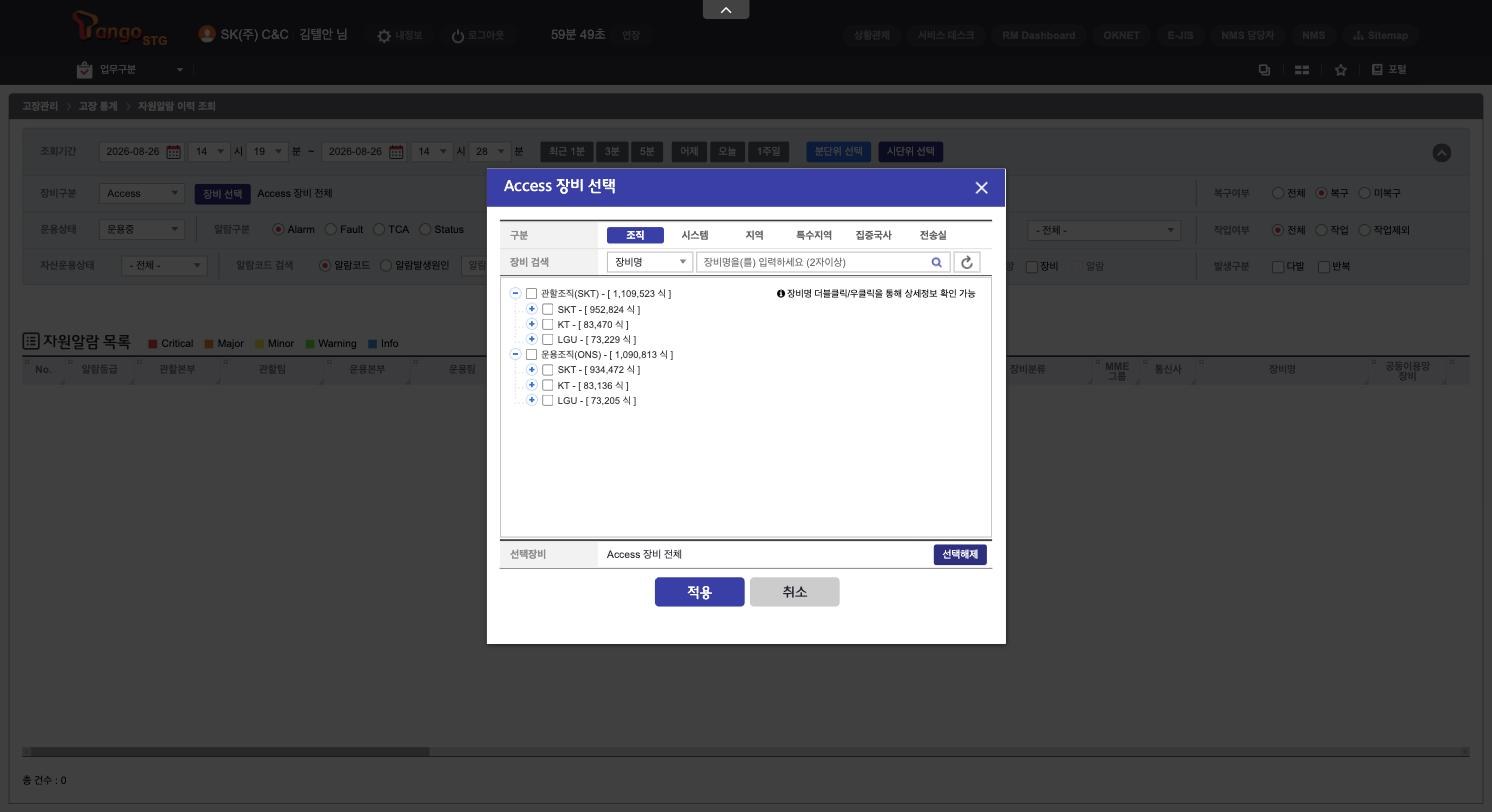1492x812 pixels.
Task: Click the 선택해제 button
Action: (x=960, y=555)
